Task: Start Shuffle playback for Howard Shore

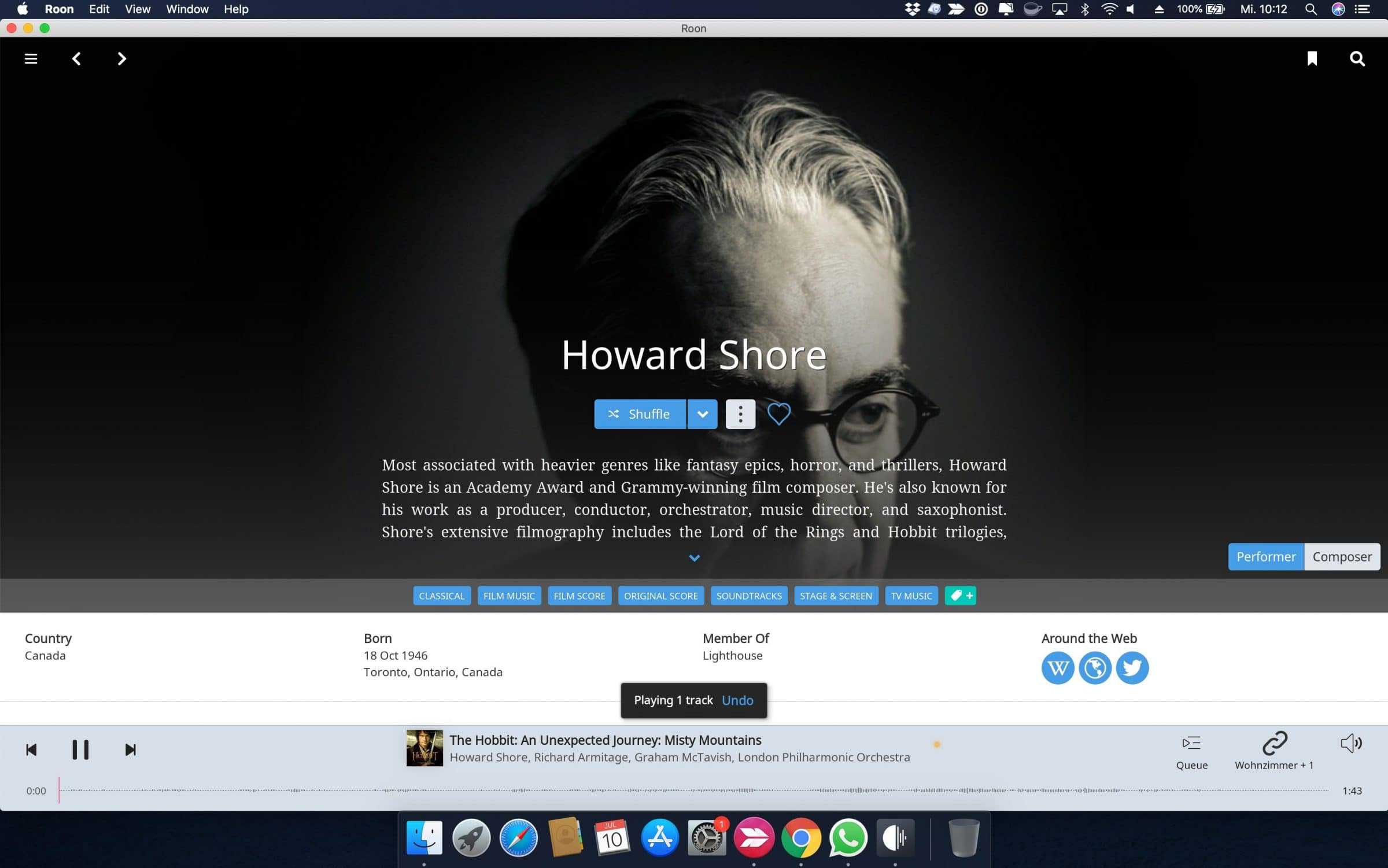Action: click(640, 414)
